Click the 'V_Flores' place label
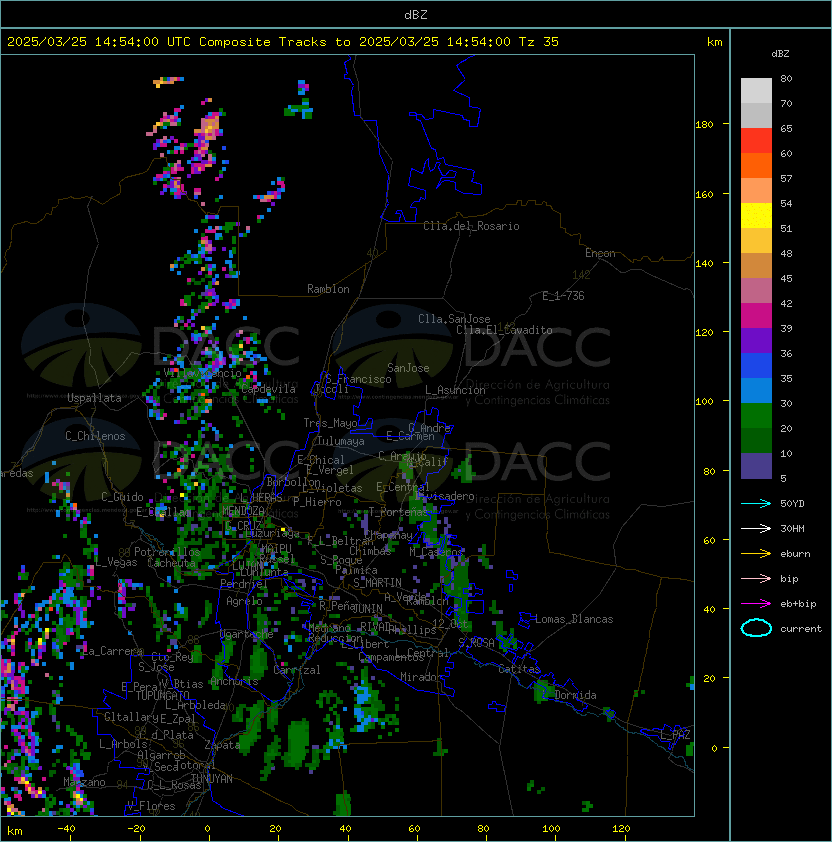This screenshot has width=832, height=842. point(151,806)
